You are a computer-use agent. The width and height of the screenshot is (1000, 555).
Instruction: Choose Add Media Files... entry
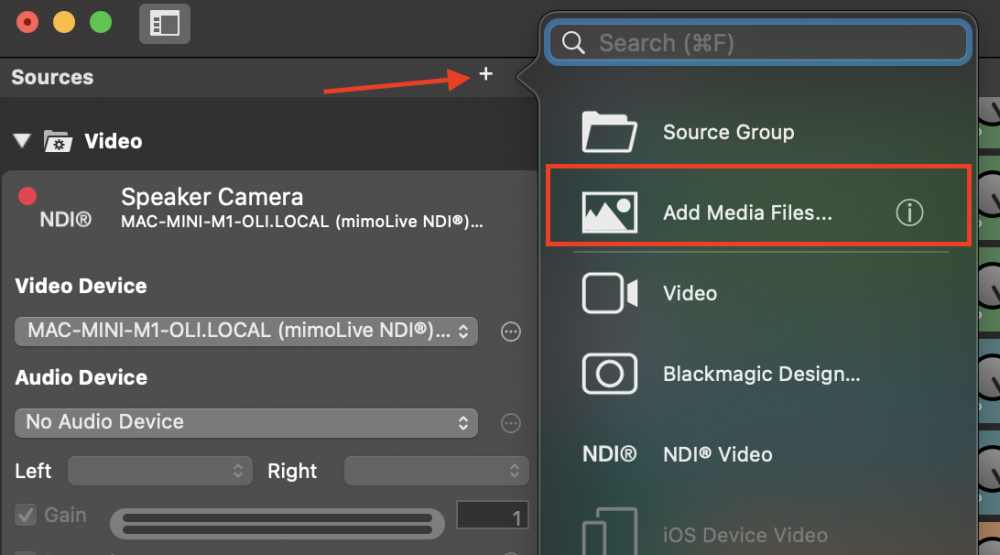pyautogui.click(x=758, y=205)
